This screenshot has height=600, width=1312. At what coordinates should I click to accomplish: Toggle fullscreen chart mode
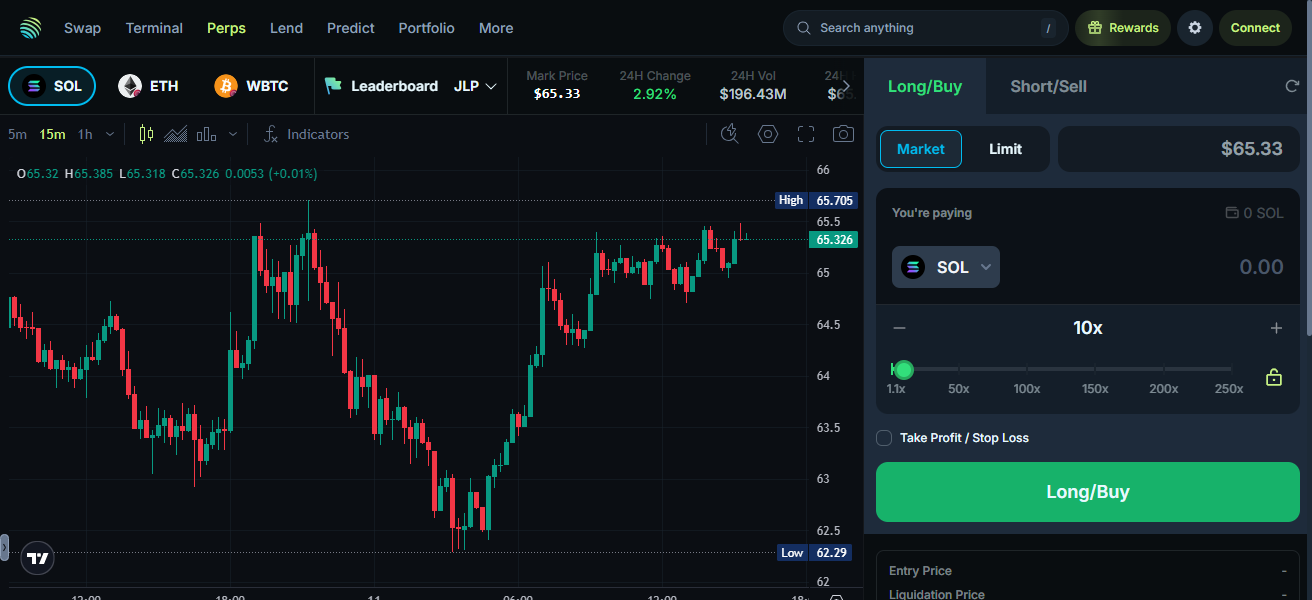[x=806, y=134]
